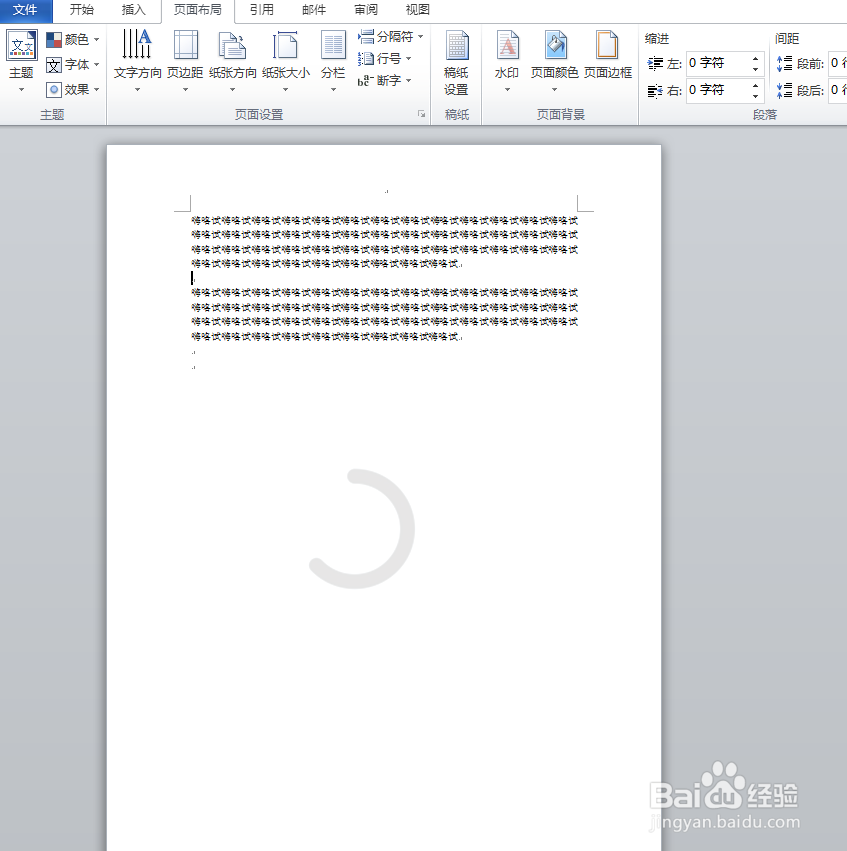Click the Page Color (页面颜色) icon
The height and width of the screenshot is (851, 847).
[555, 45]
